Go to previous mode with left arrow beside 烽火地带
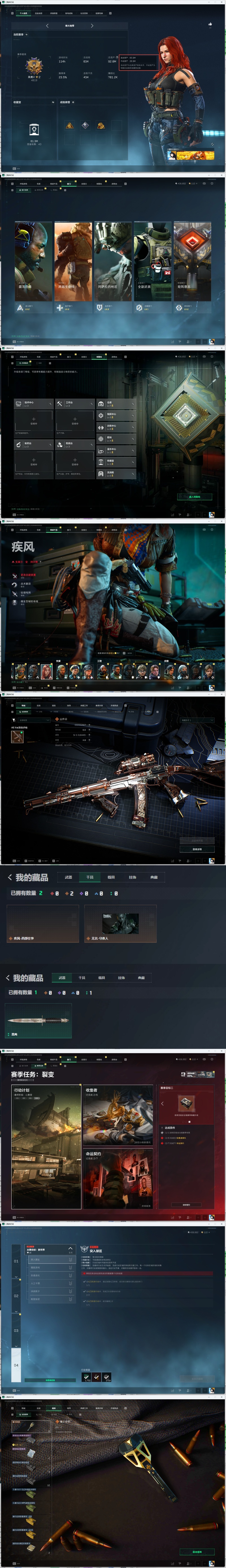The image size is (226, 1568). coord(47,26)
